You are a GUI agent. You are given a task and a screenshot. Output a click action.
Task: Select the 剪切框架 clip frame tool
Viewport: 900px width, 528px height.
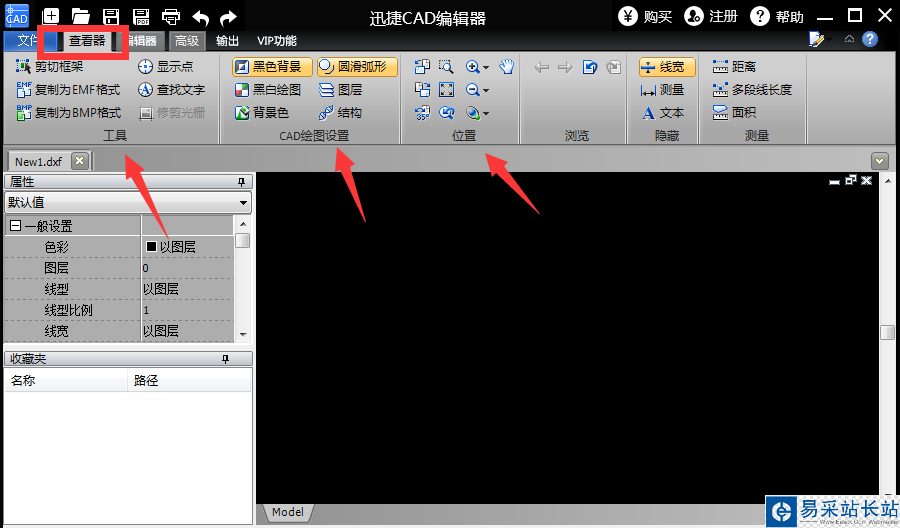pos(50,67)
